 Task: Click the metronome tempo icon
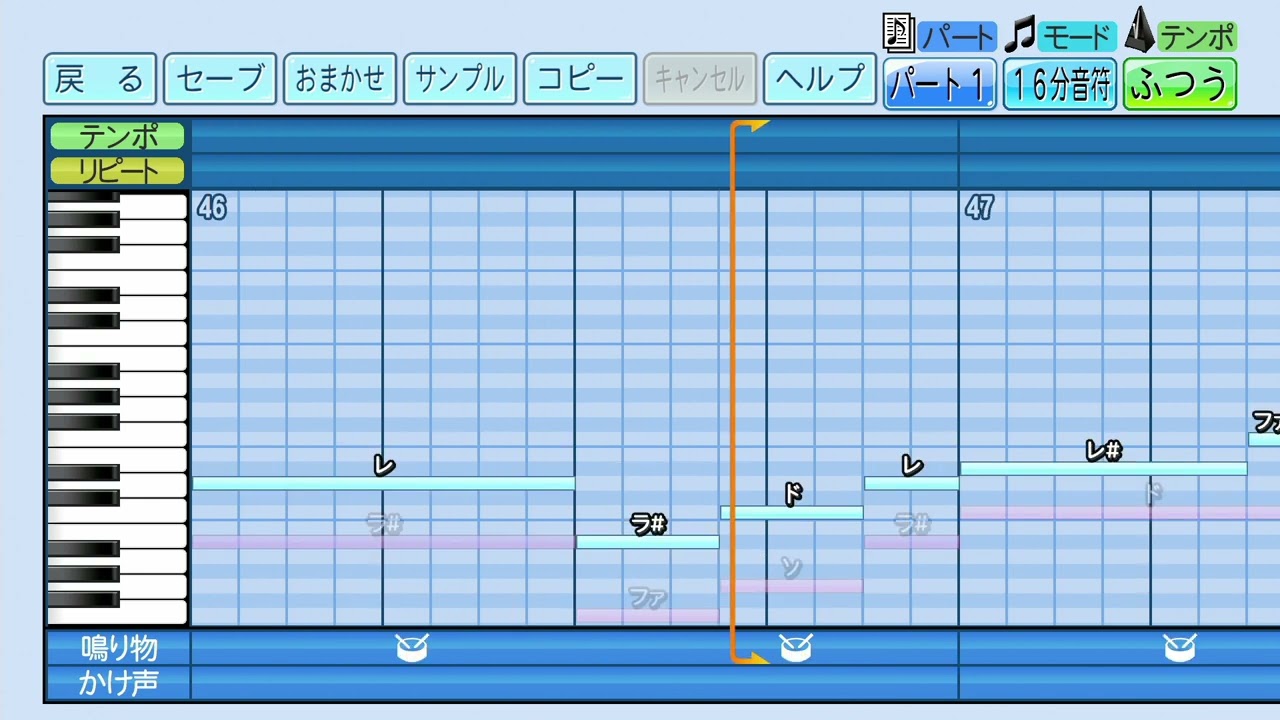click(x=1139, y=30)
